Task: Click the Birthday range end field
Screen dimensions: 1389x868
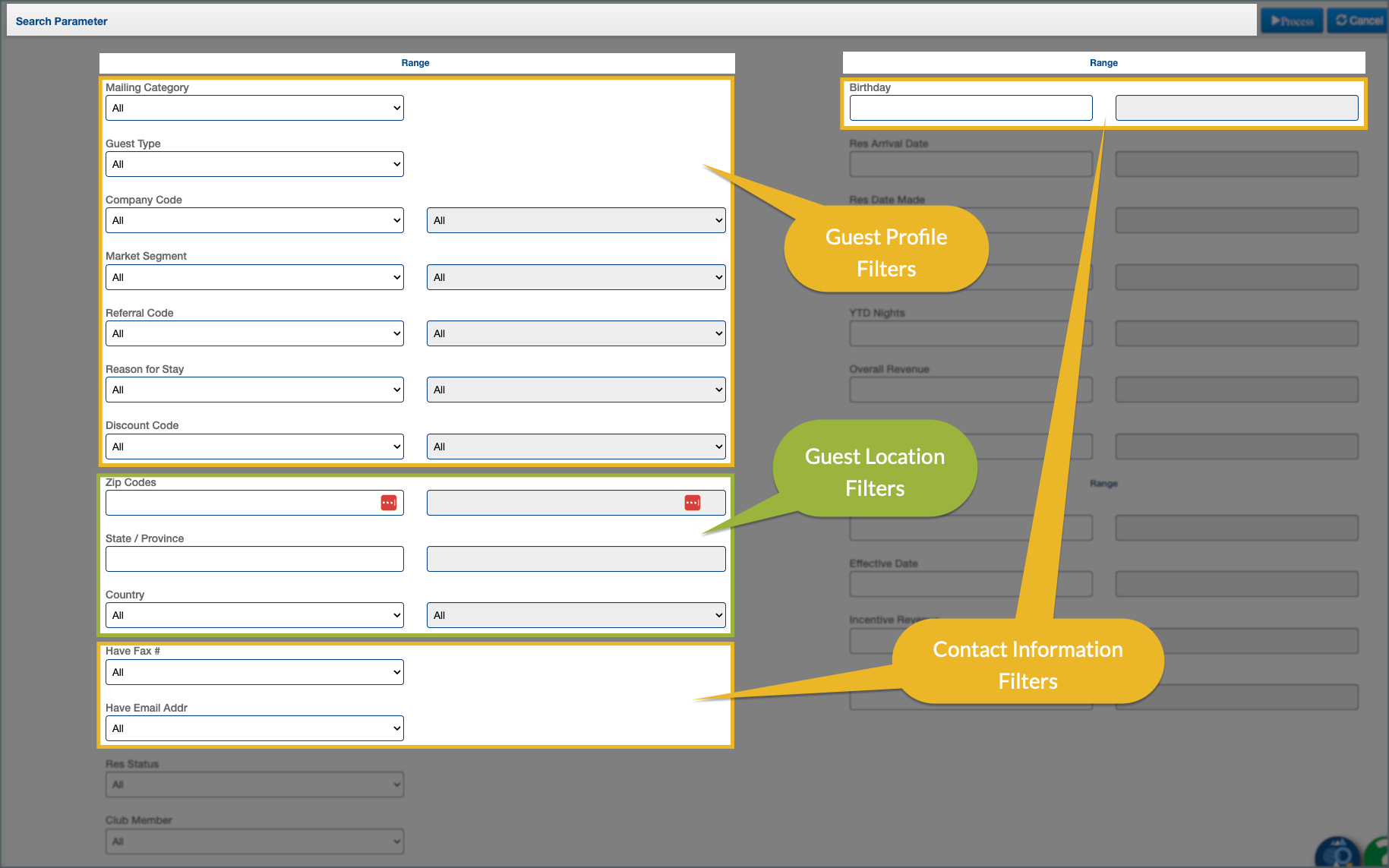Action: (x=1236, y=108)
